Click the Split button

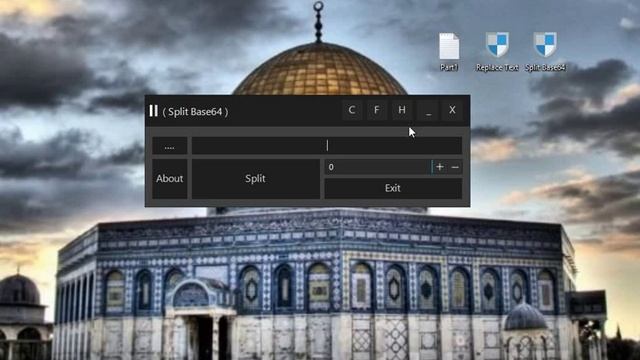[256, 179]
